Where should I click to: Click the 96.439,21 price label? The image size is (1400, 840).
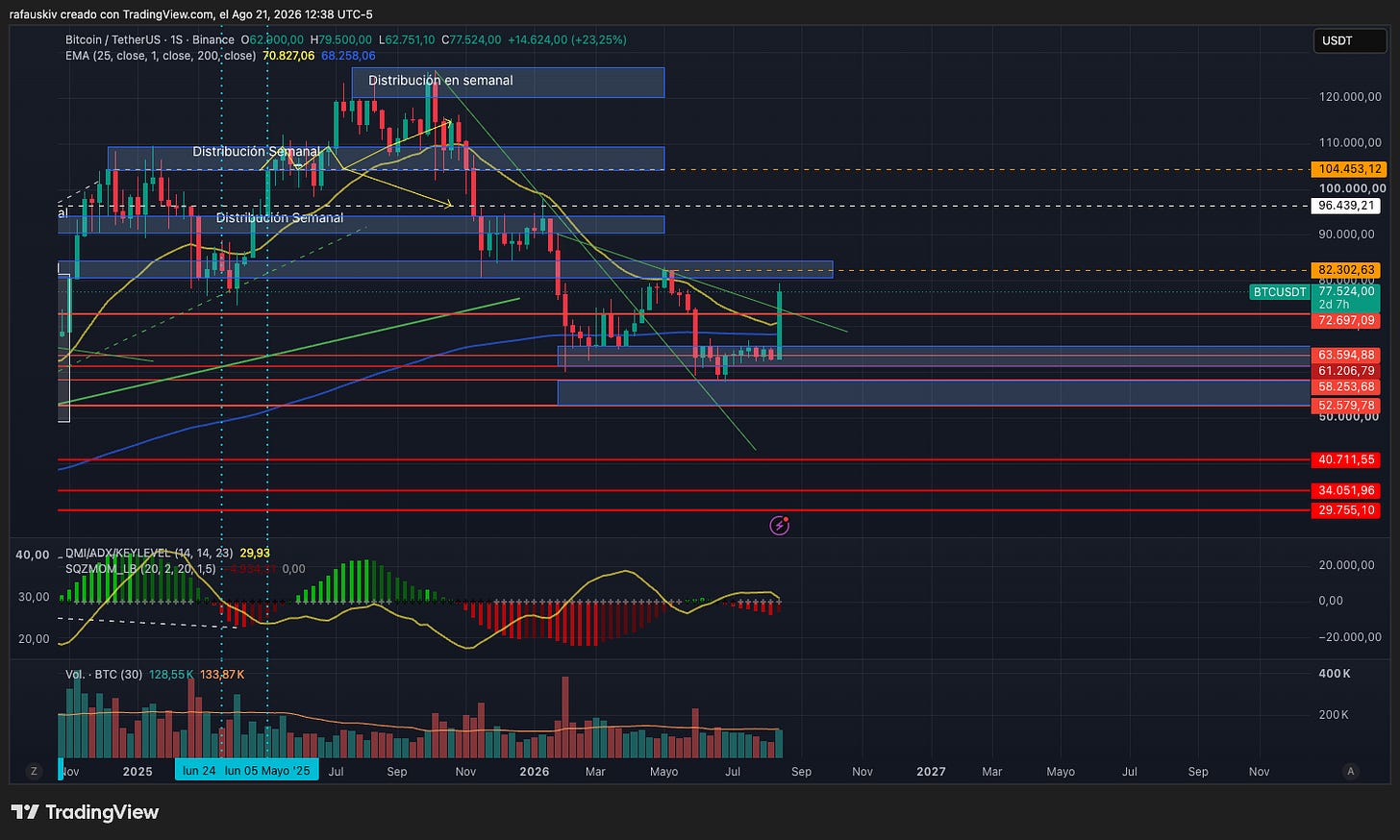click(x=1346, y=206)
